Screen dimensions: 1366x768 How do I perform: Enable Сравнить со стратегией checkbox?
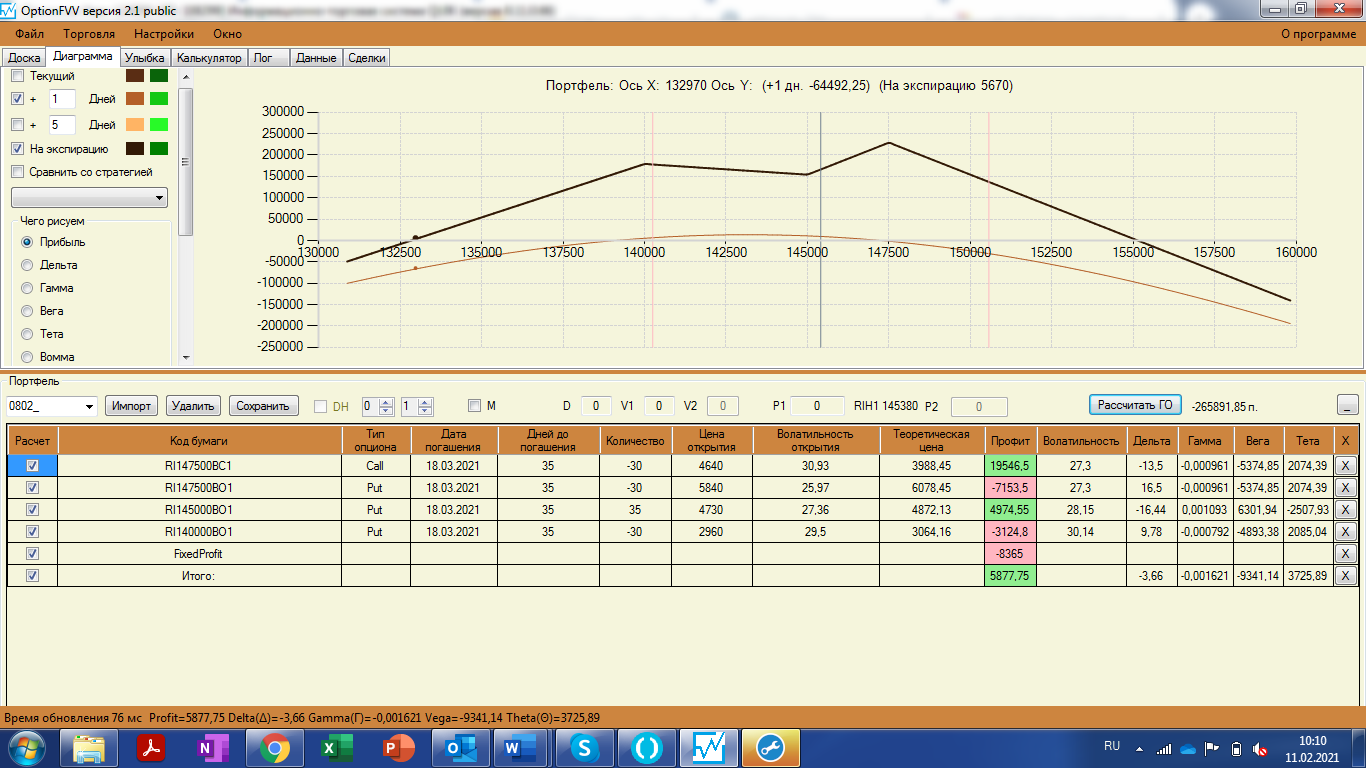coord(17,172)
